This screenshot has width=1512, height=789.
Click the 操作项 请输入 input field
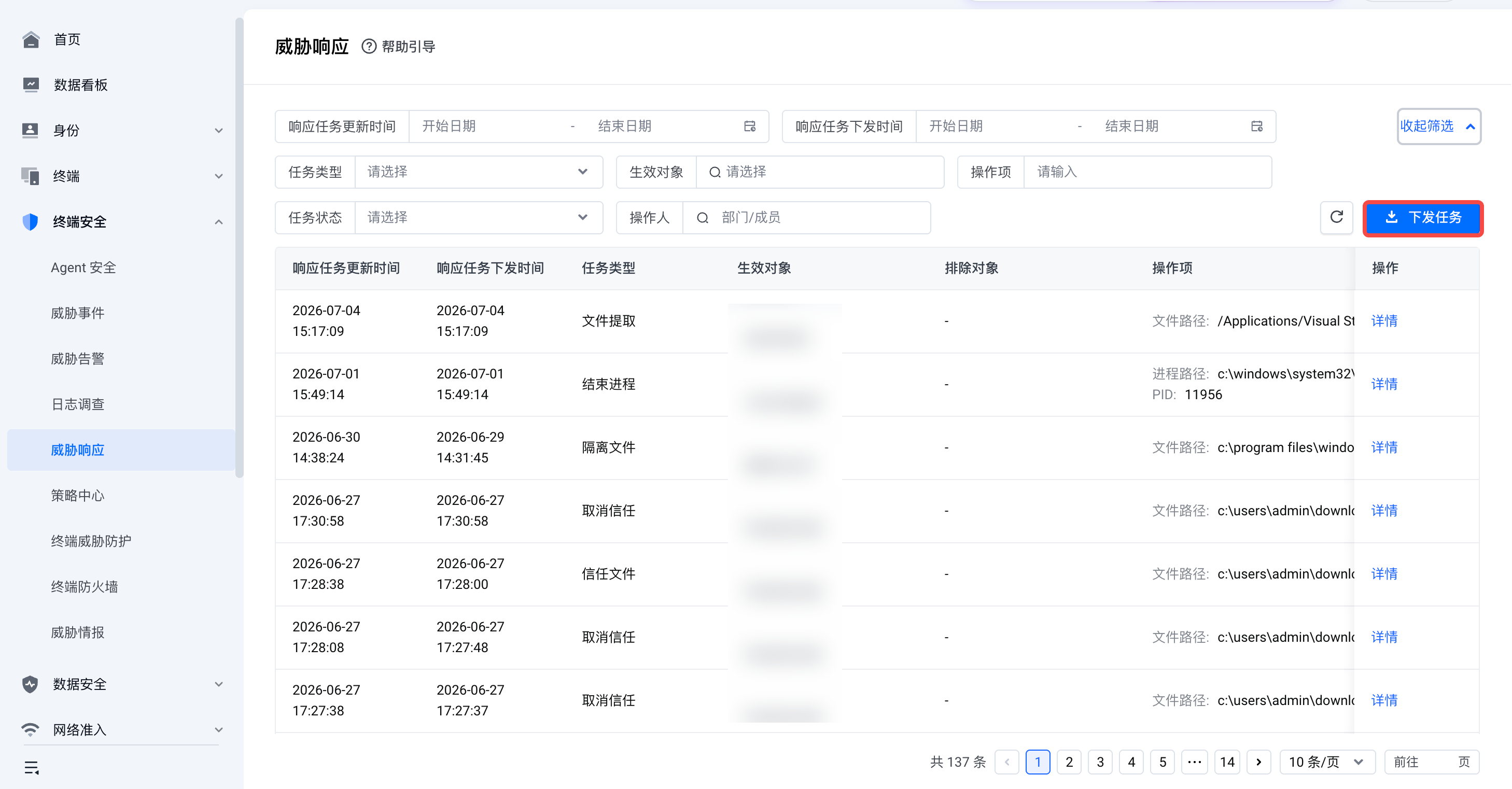pyautogui.click(x=1147, y=172)
